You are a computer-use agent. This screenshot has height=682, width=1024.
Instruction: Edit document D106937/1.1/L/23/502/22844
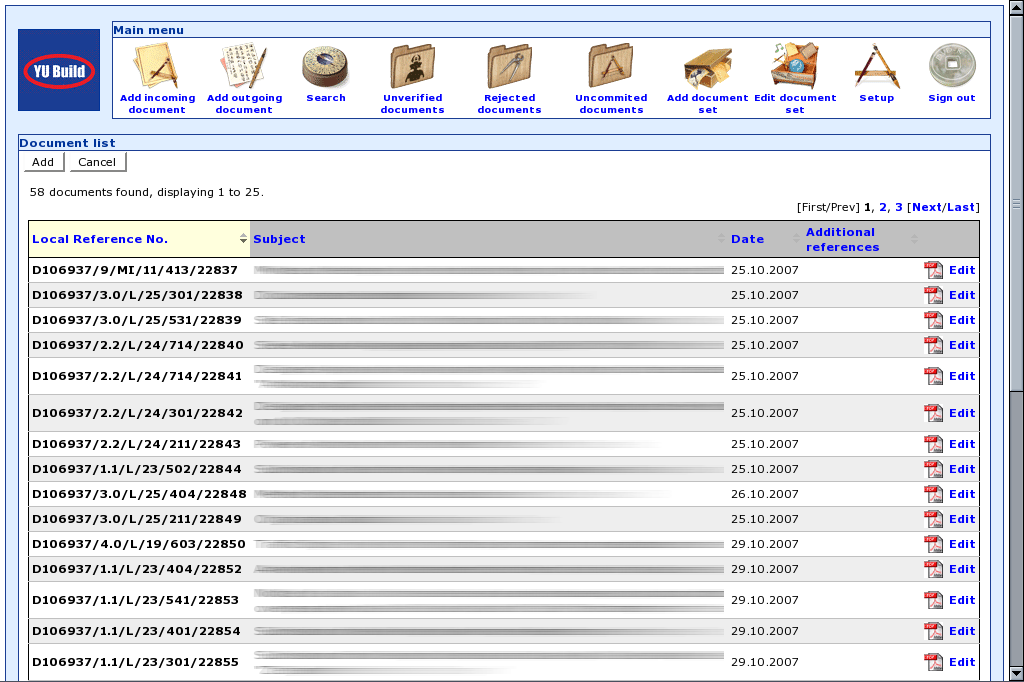[961, 469]
